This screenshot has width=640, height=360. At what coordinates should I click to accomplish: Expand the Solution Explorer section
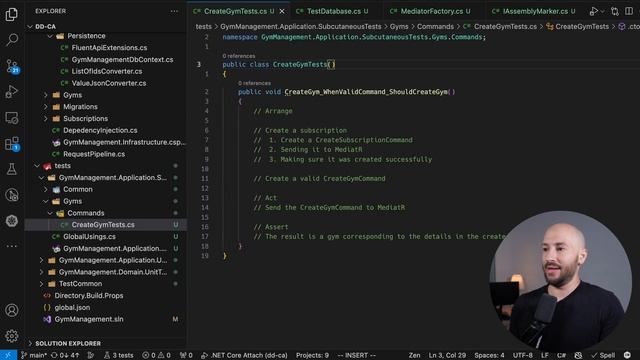(x=68, y=343)
